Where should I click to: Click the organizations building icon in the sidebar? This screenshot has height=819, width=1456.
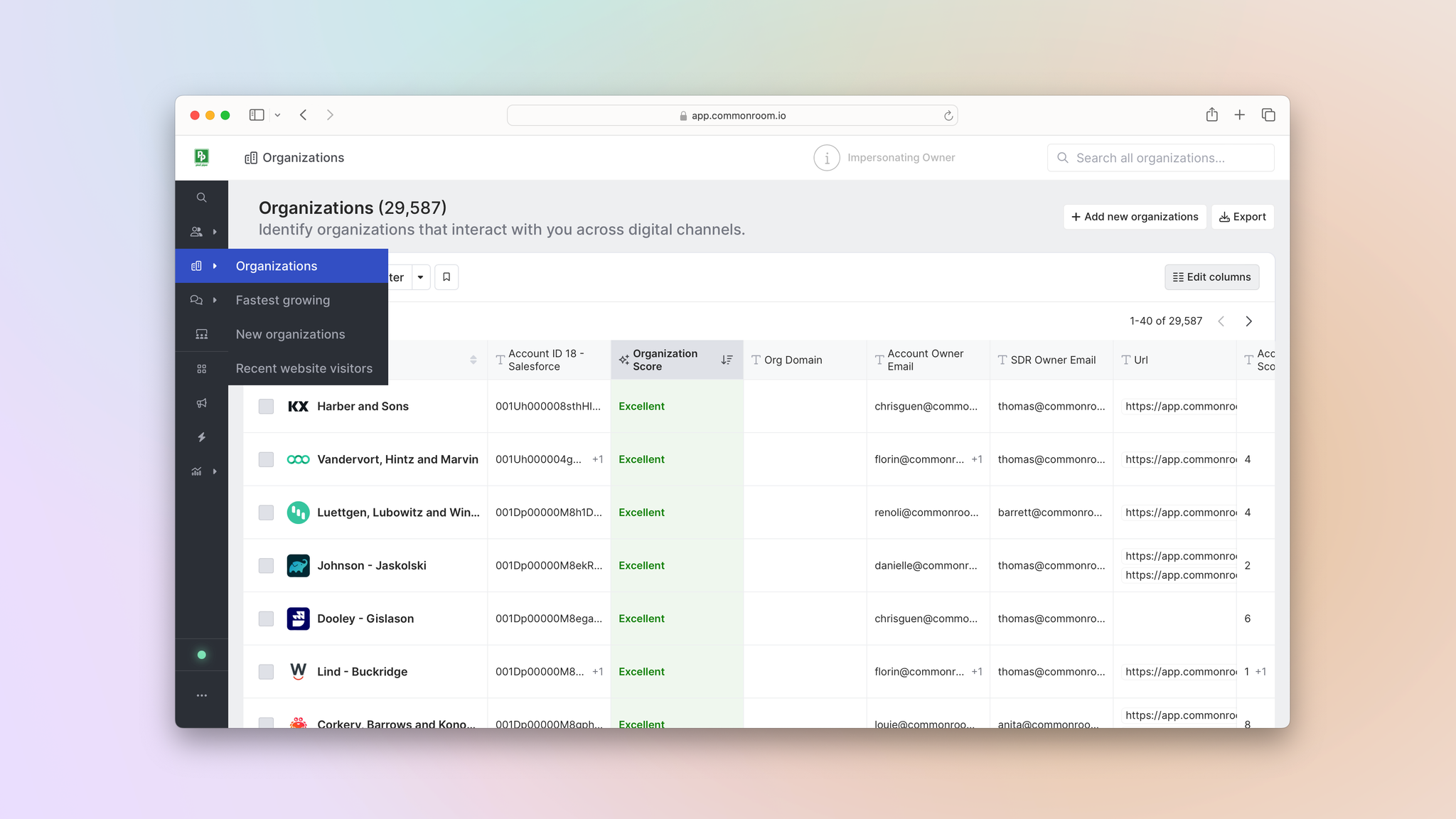pos(196,266)
